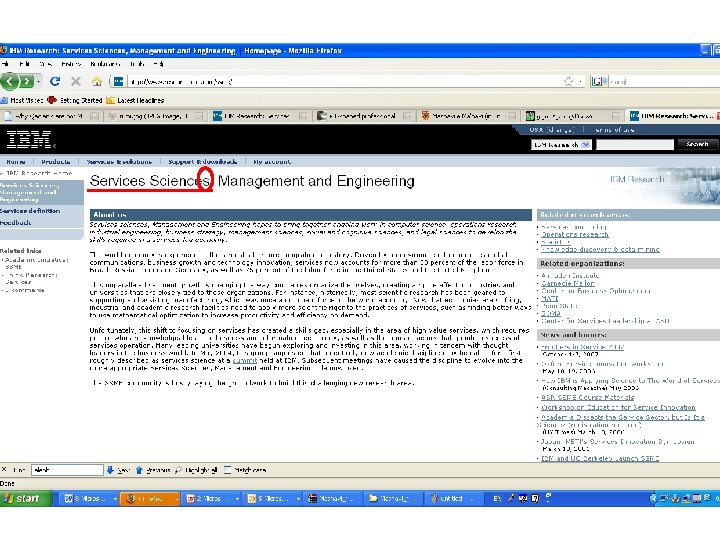Open the address bar history dropdown arrow
Screen dimensions: 720x540
pos(580,81)
